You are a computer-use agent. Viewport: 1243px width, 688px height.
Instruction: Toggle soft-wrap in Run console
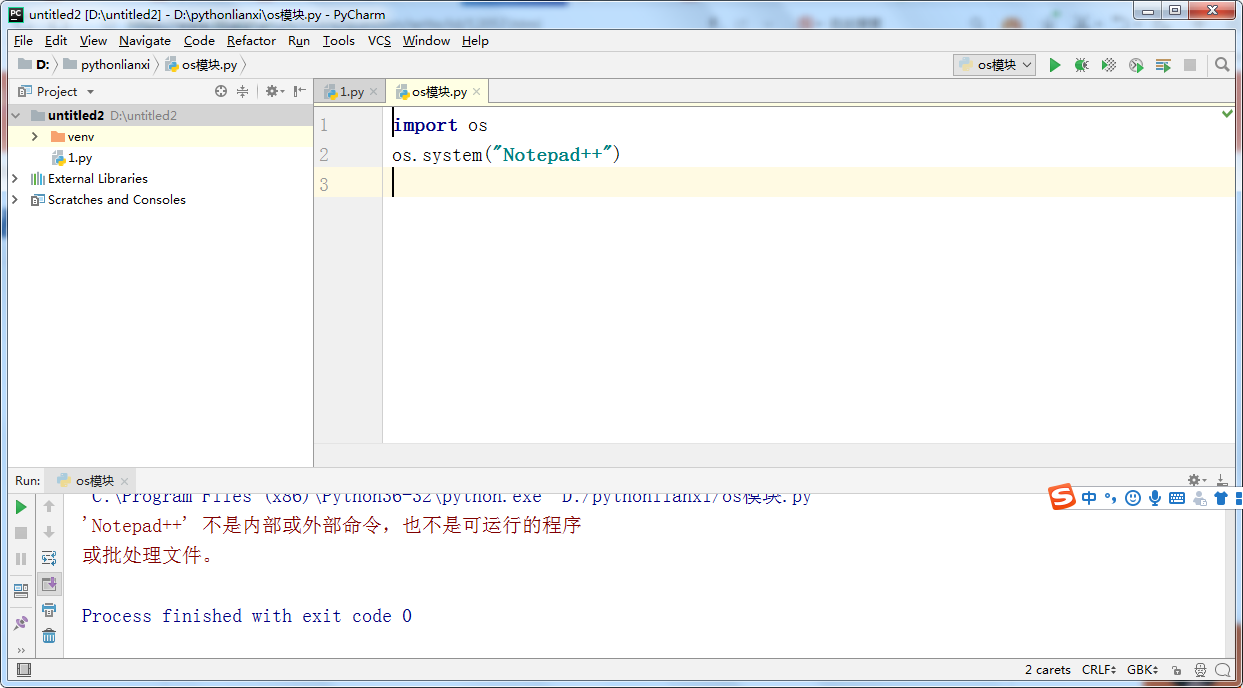pos(49,558)
